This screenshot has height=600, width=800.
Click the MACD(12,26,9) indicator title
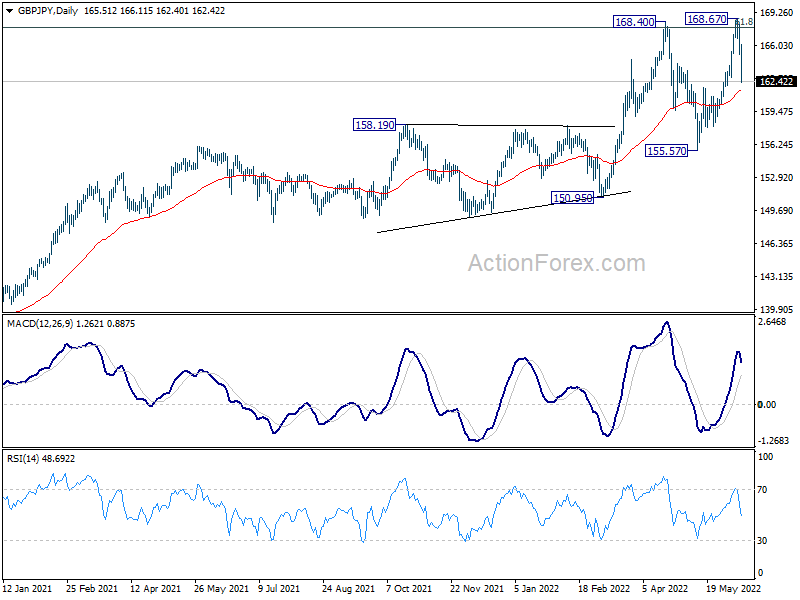[x=40, y=323]
